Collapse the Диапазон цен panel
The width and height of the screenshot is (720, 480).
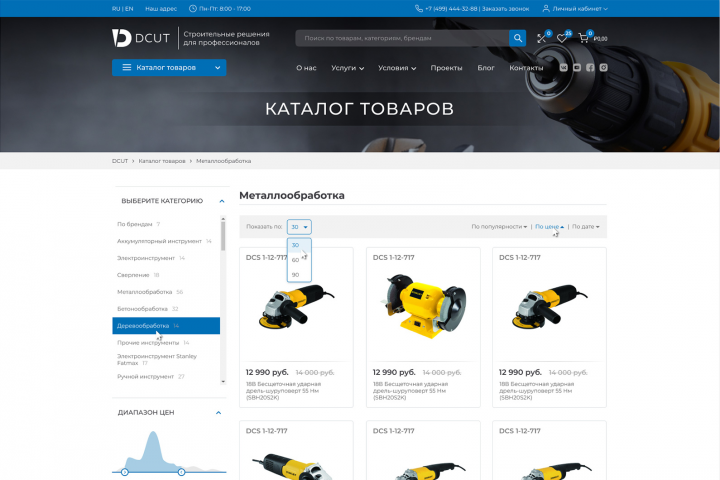pos(219,412)
